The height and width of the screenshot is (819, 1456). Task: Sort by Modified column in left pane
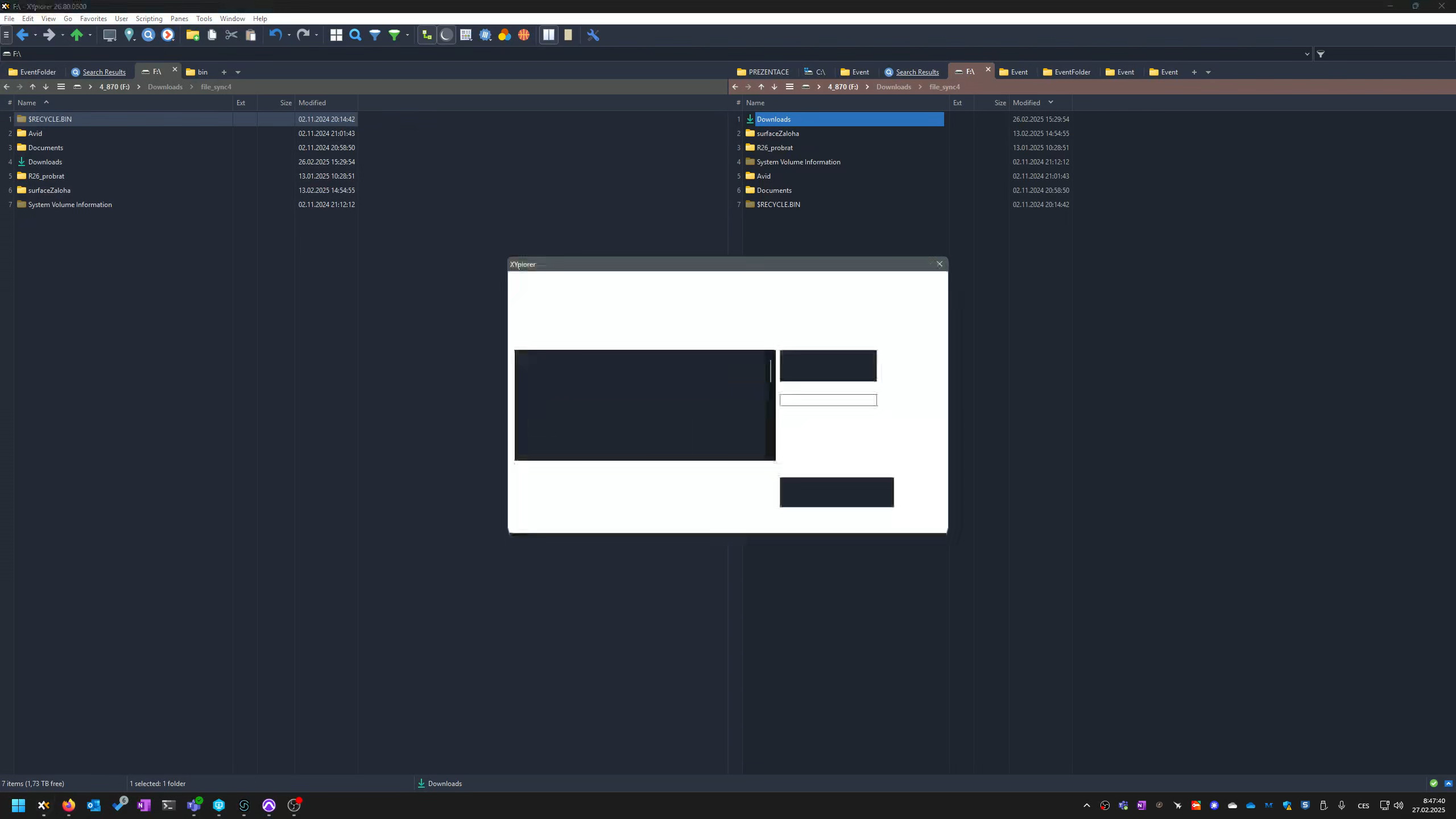(x=312, y=103)
